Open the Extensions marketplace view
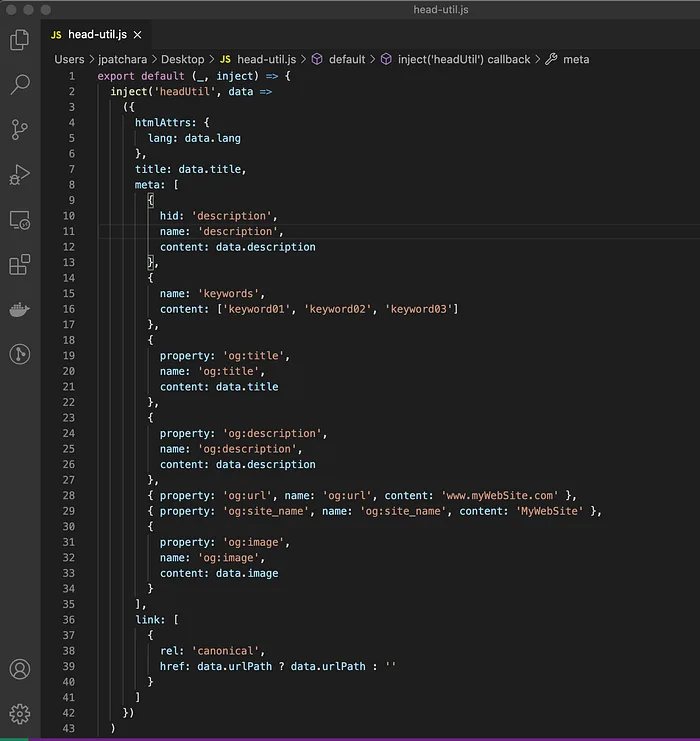The width and height of the screenshot is (700, 741). [x=20, y=265]
